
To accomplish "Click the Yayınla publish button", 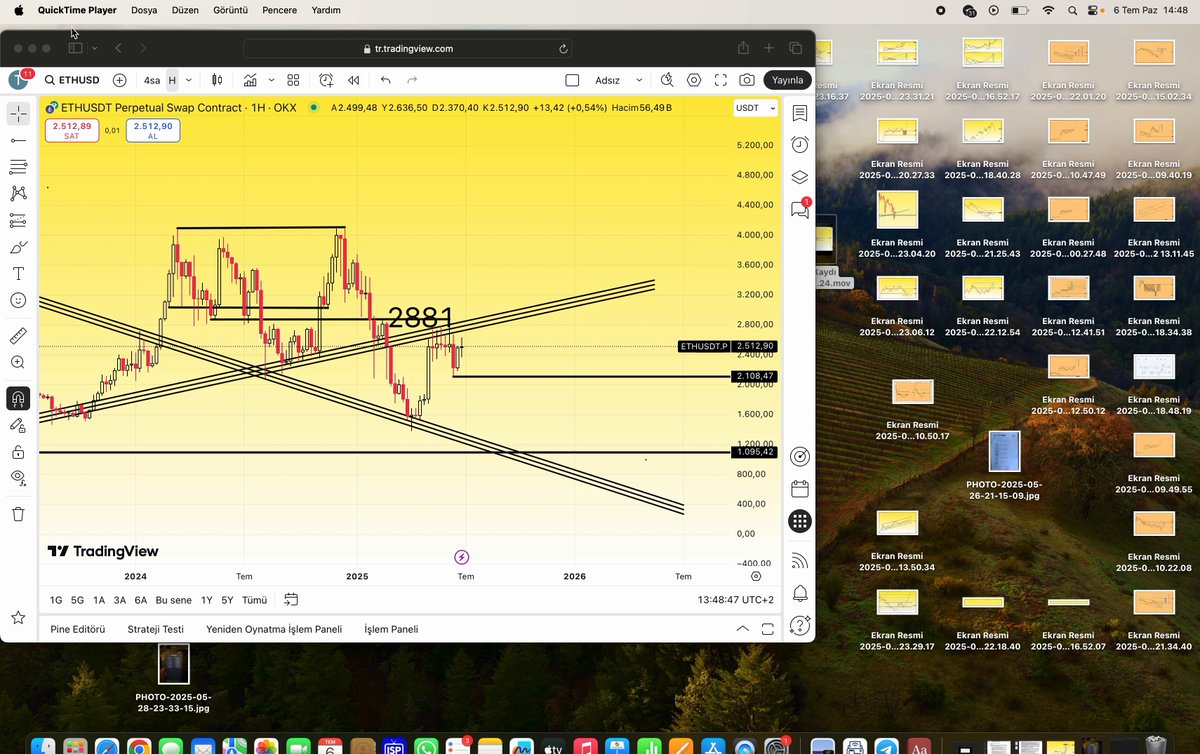I will point(787,80).
